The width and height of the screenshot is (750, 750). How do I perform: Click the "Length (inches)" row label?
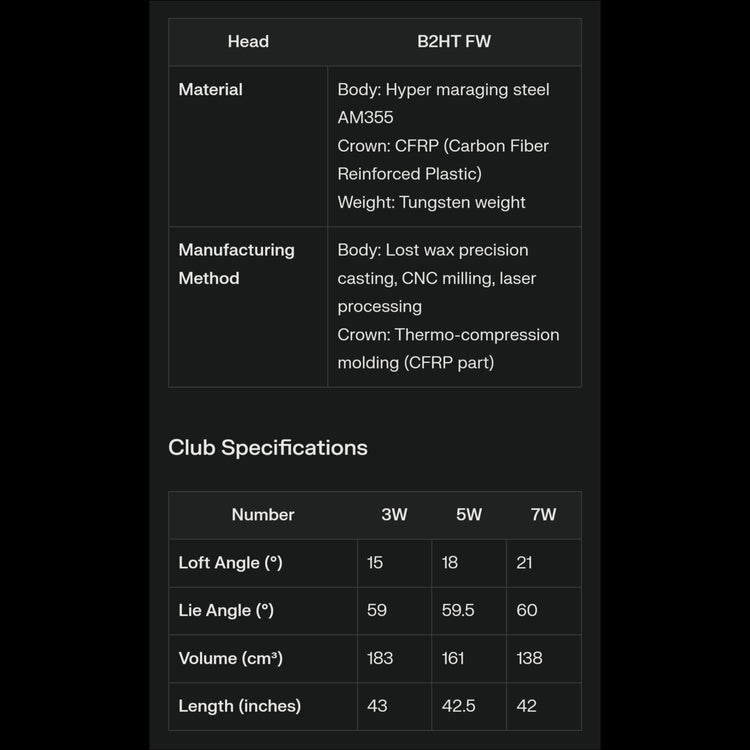click(x=239, y=706)
